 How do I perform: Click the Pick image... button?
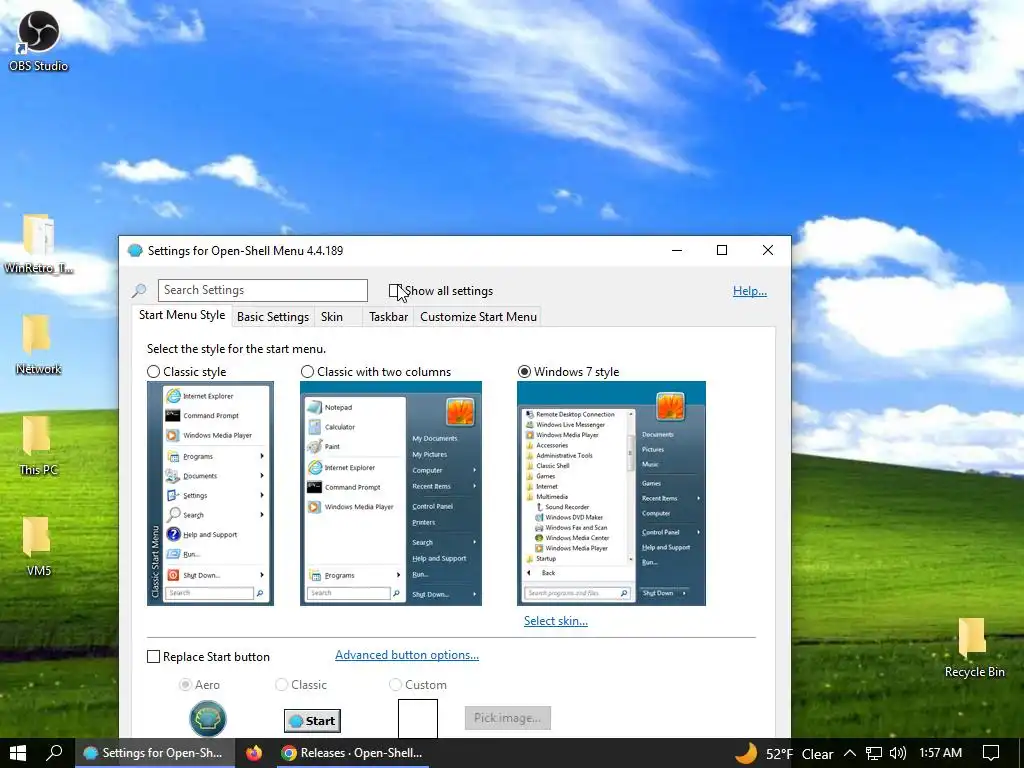507,718
